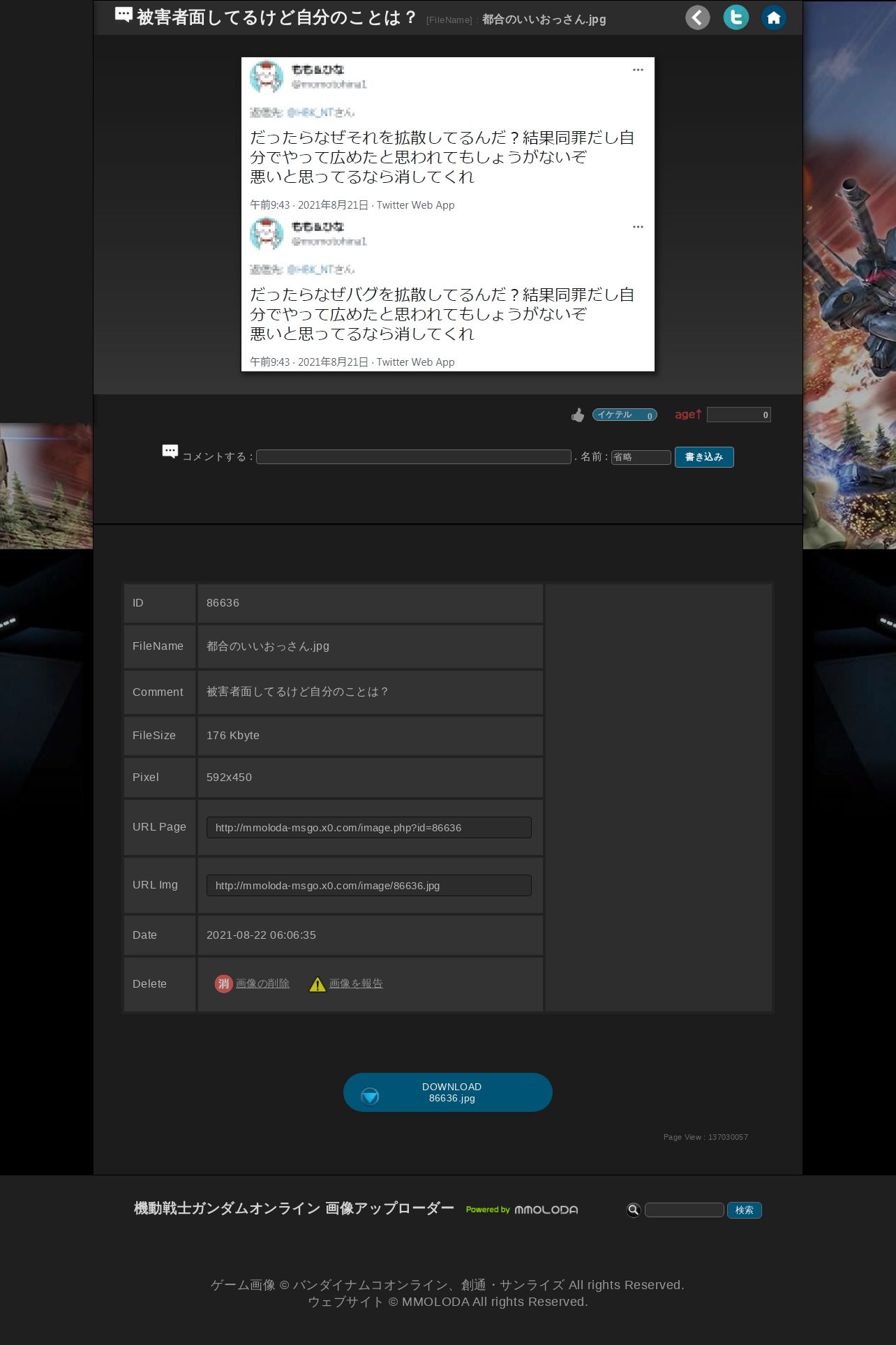Click the Page View counter text
This screenshot has width=896, height=1345.
tap(705, 1137)
